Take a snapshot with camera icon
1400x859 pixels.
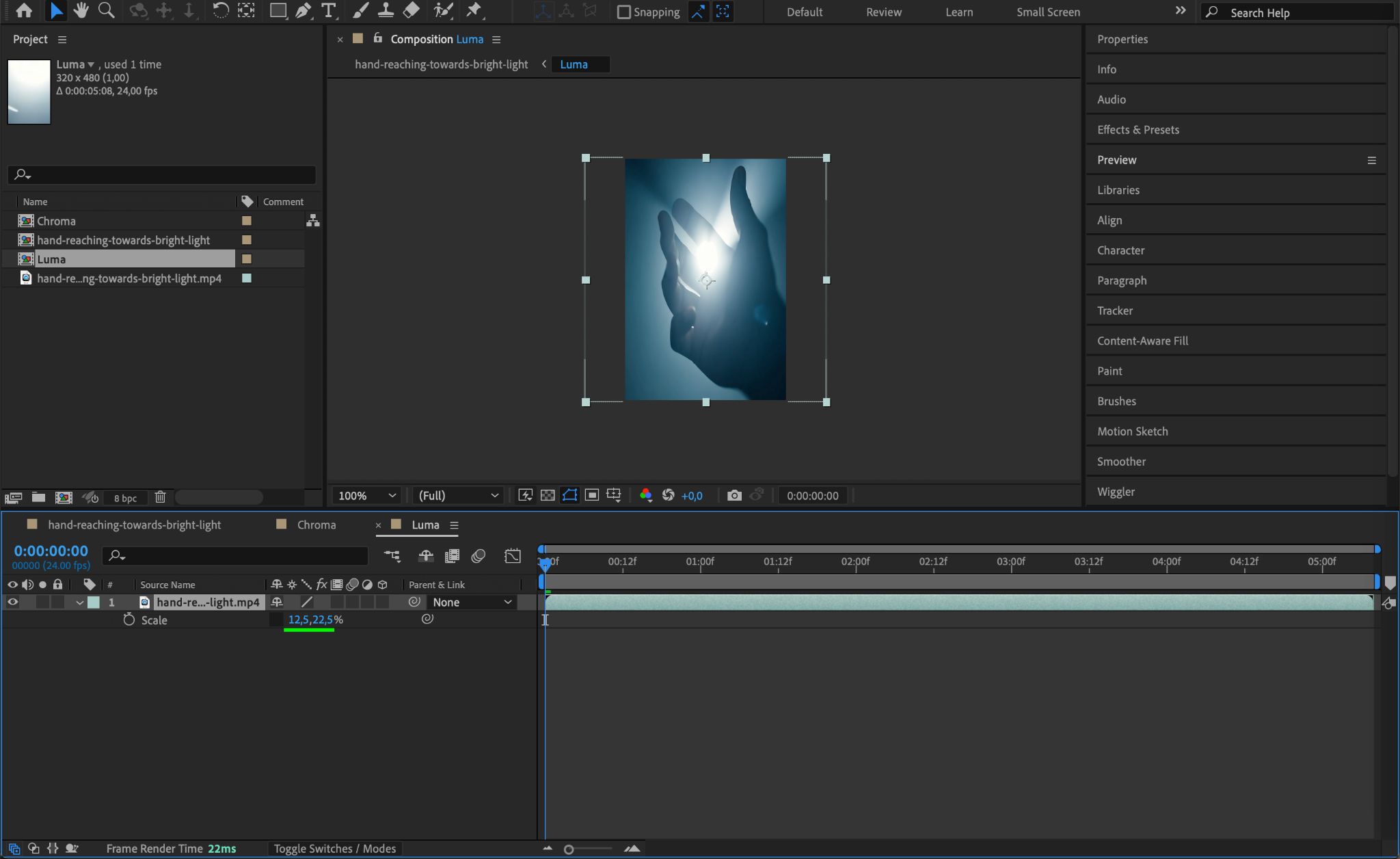pos(734,495)
